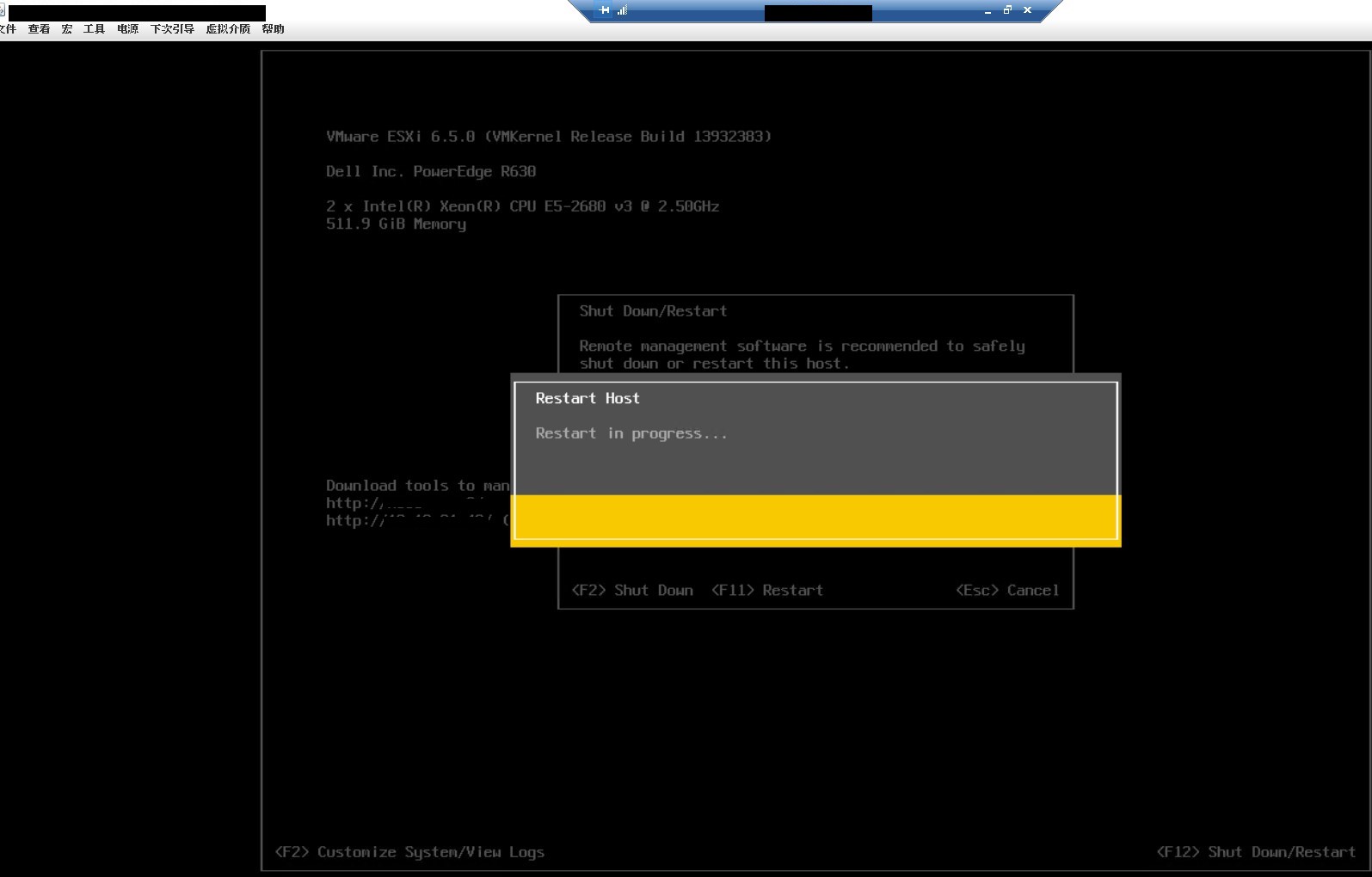Open the 虚拟介质 menu
The image size is (1372, 877).
click(x=228, y=28)
